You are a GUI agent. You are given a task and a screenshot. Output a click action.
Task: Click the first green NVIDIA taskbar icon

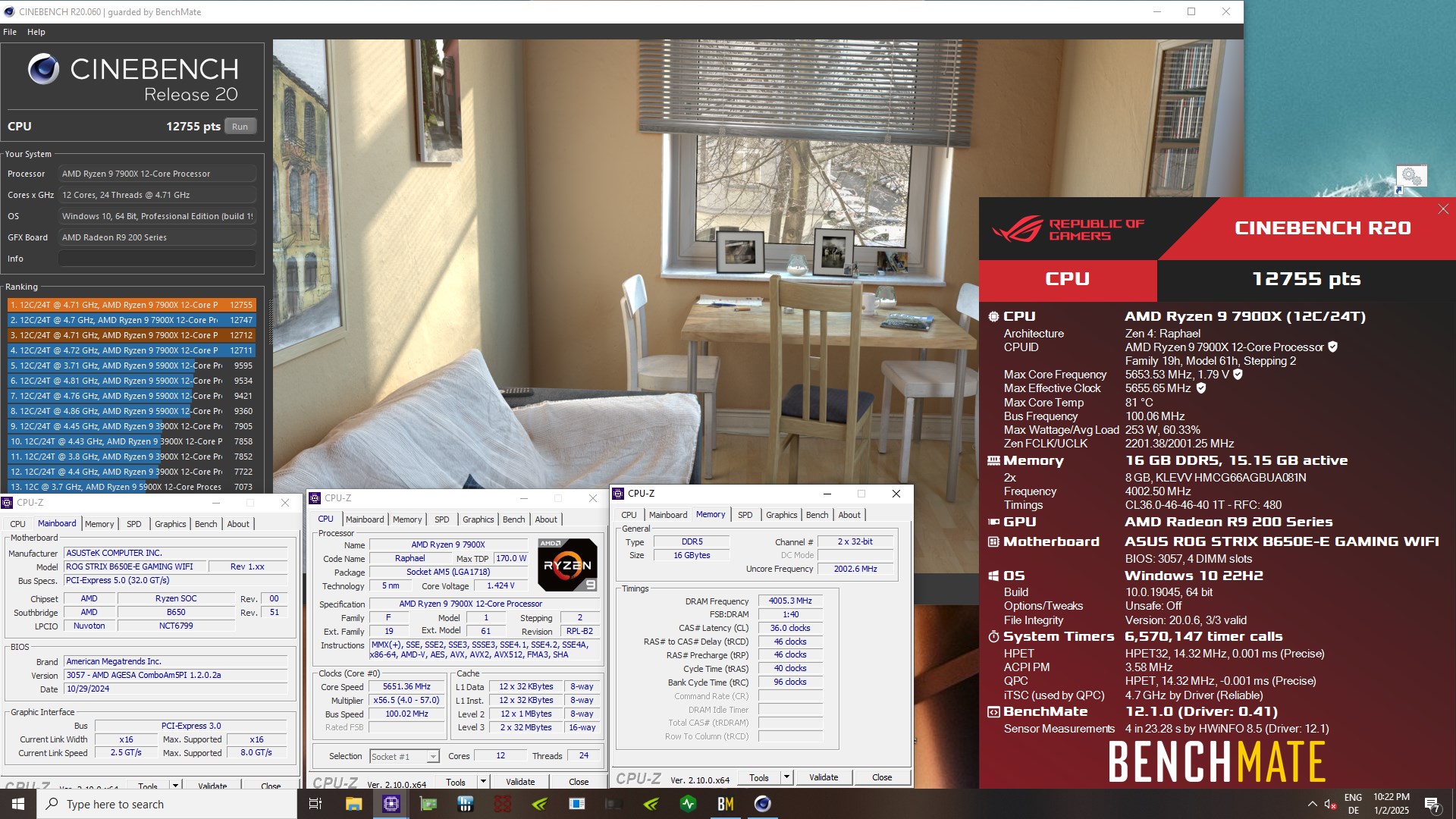540,804
